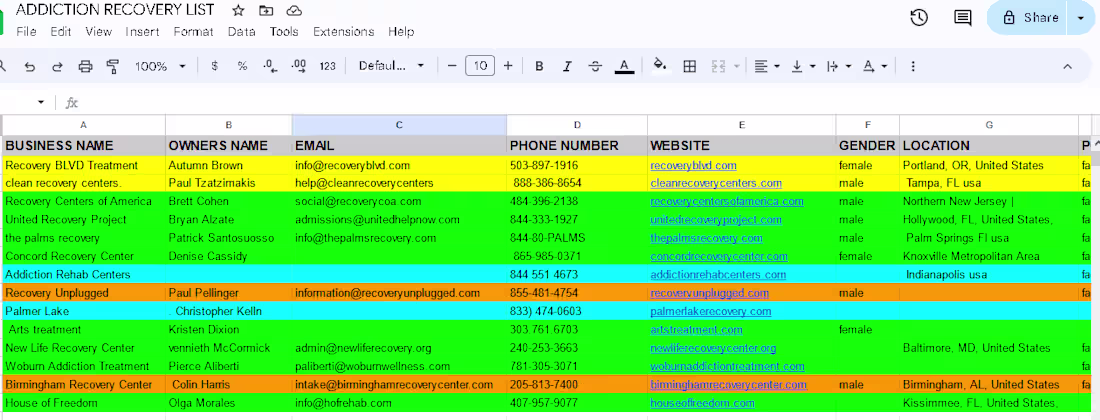This screenshot has height=420, width=1100.
Task: Check the cloud save status icon
Action: click(295, 11)
